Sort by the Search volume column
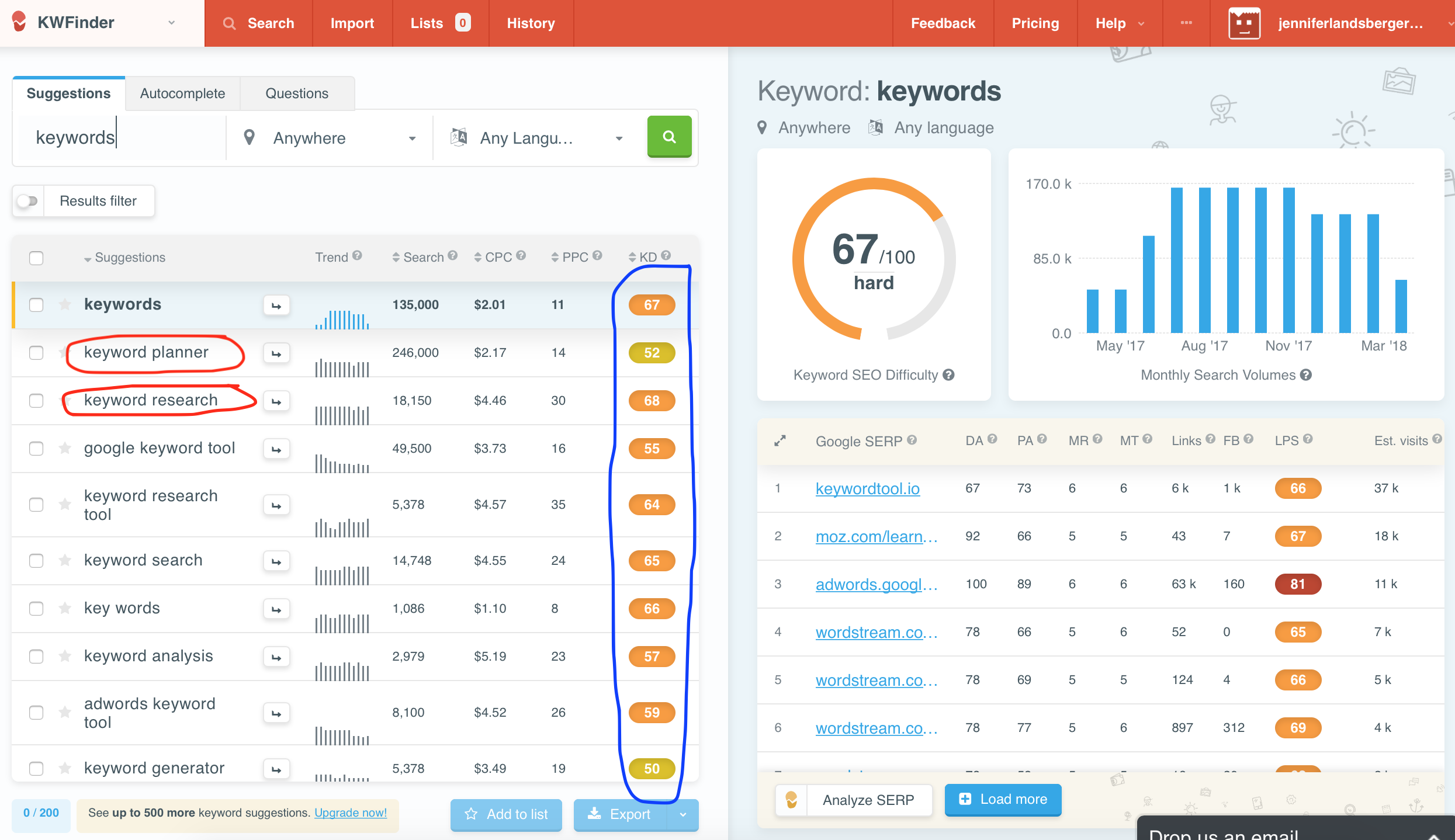Screen dimensions: 1455x840 pos(418,257)
